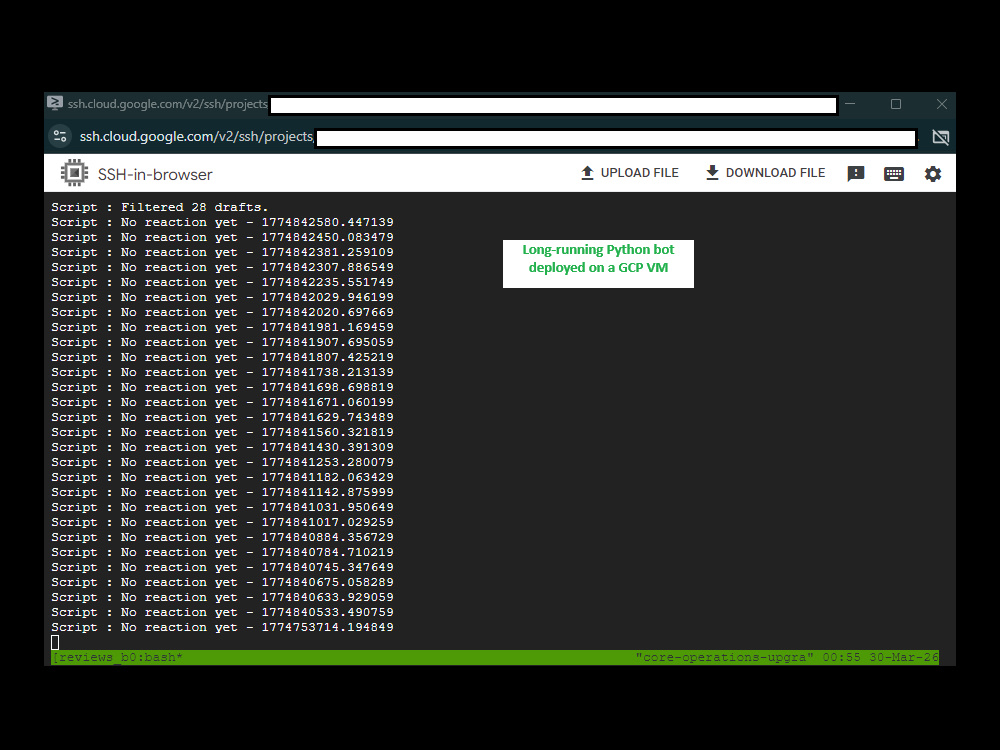Click the log line ending 1774842450.083479

click(223, 237)
